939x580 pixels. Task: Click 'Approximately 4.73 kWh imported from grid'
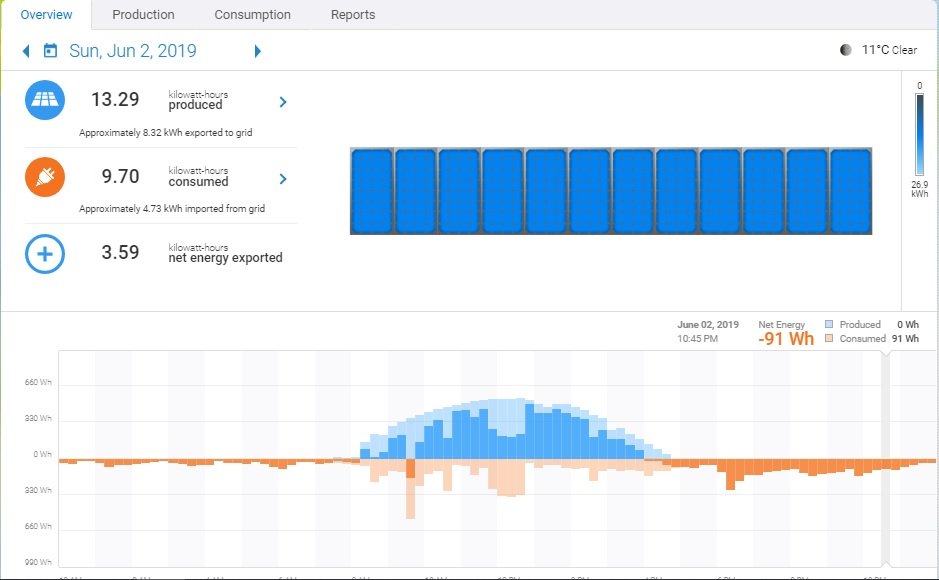172,208
